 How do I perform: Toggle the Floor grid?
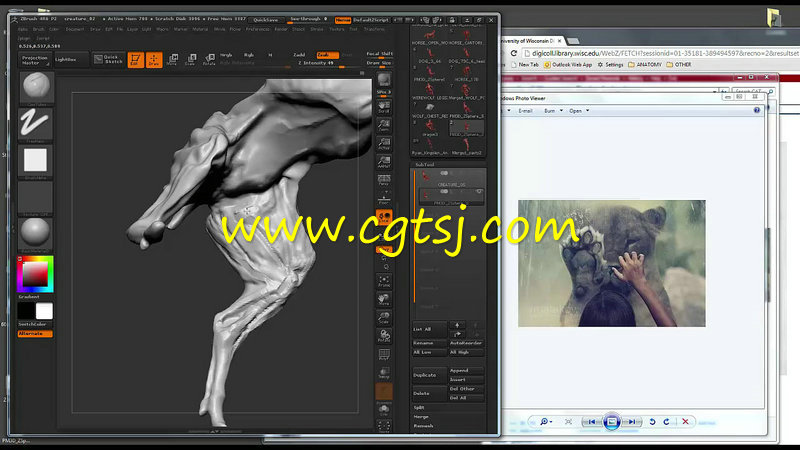tap(384, 199)
